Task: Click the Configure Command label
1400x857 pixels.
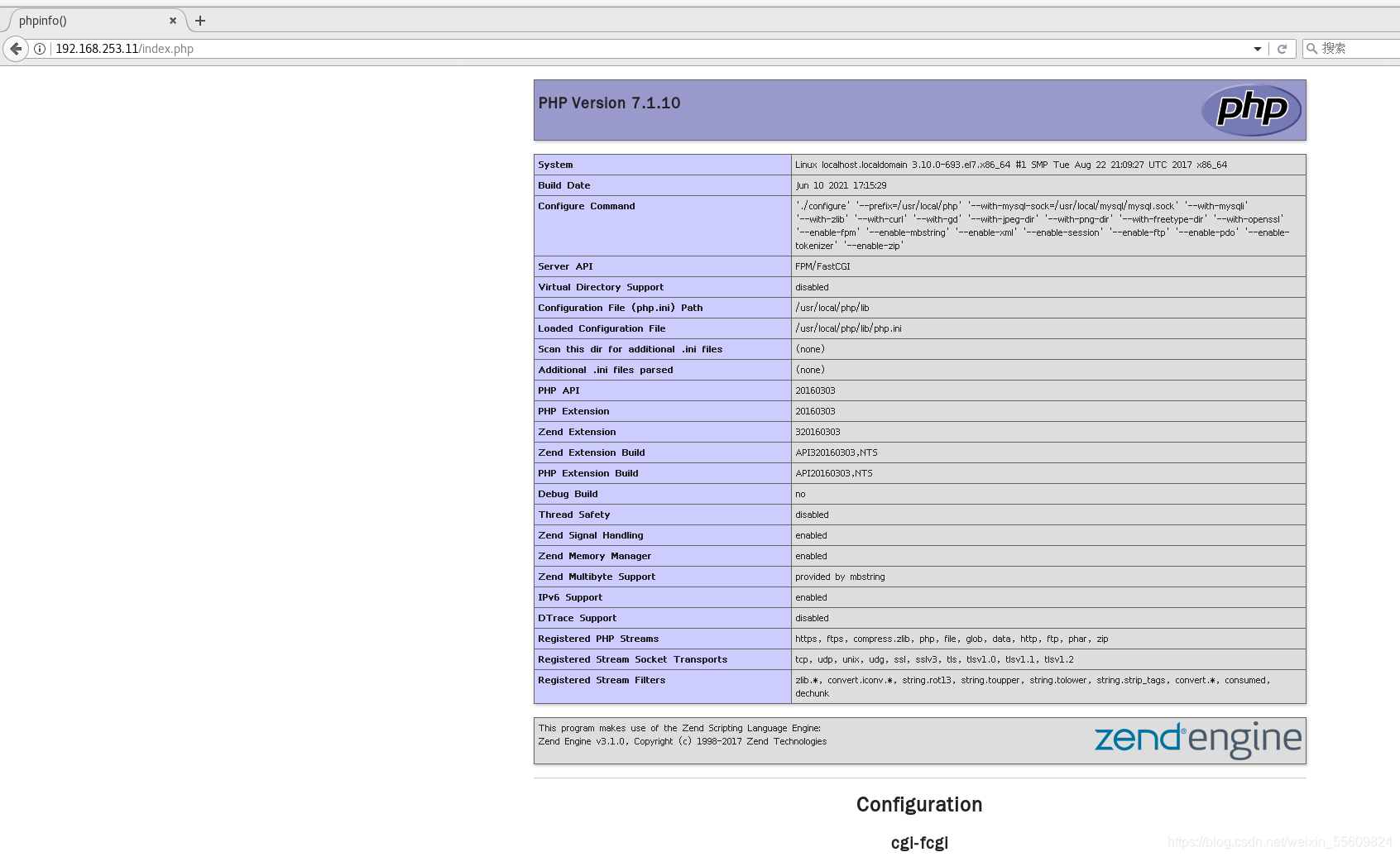Action: click(x=587, y=206)
